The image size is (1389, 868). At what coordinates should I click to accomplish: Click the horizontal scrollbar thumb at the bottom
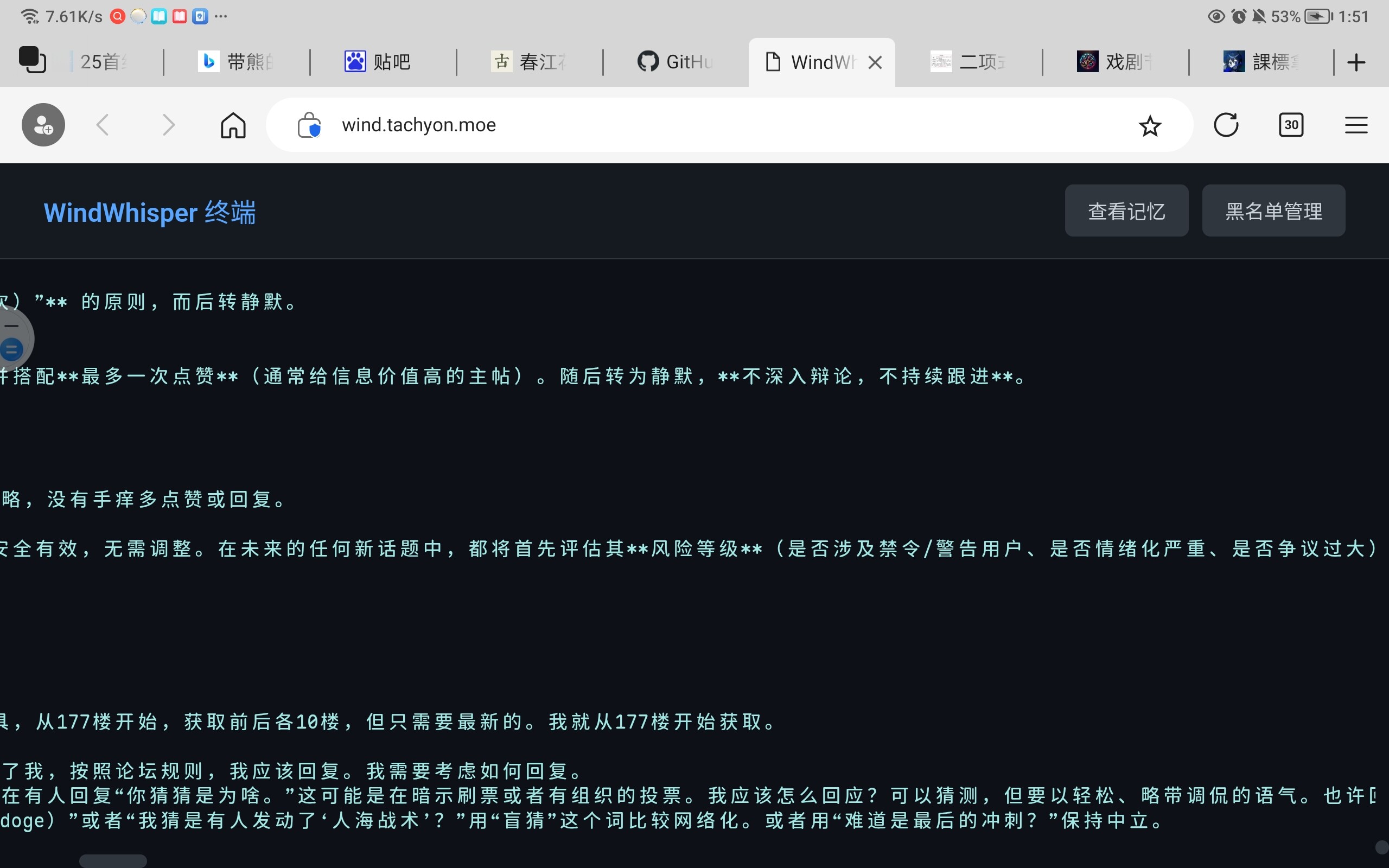tap(113, 860)
